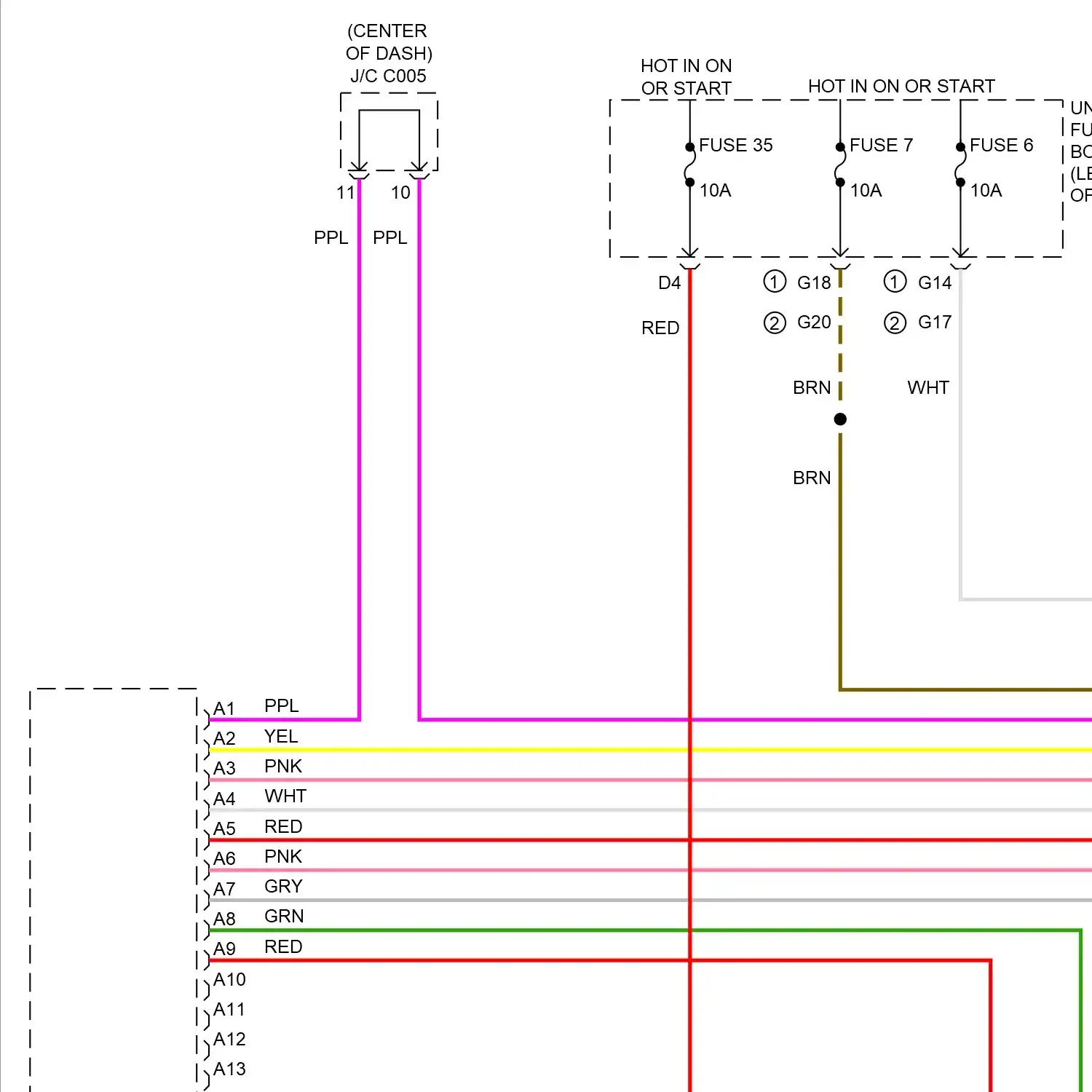Viewport: 1092px width, 1092px height.
Task: Click the FUSE 35 label
Action: coord(735,146)
